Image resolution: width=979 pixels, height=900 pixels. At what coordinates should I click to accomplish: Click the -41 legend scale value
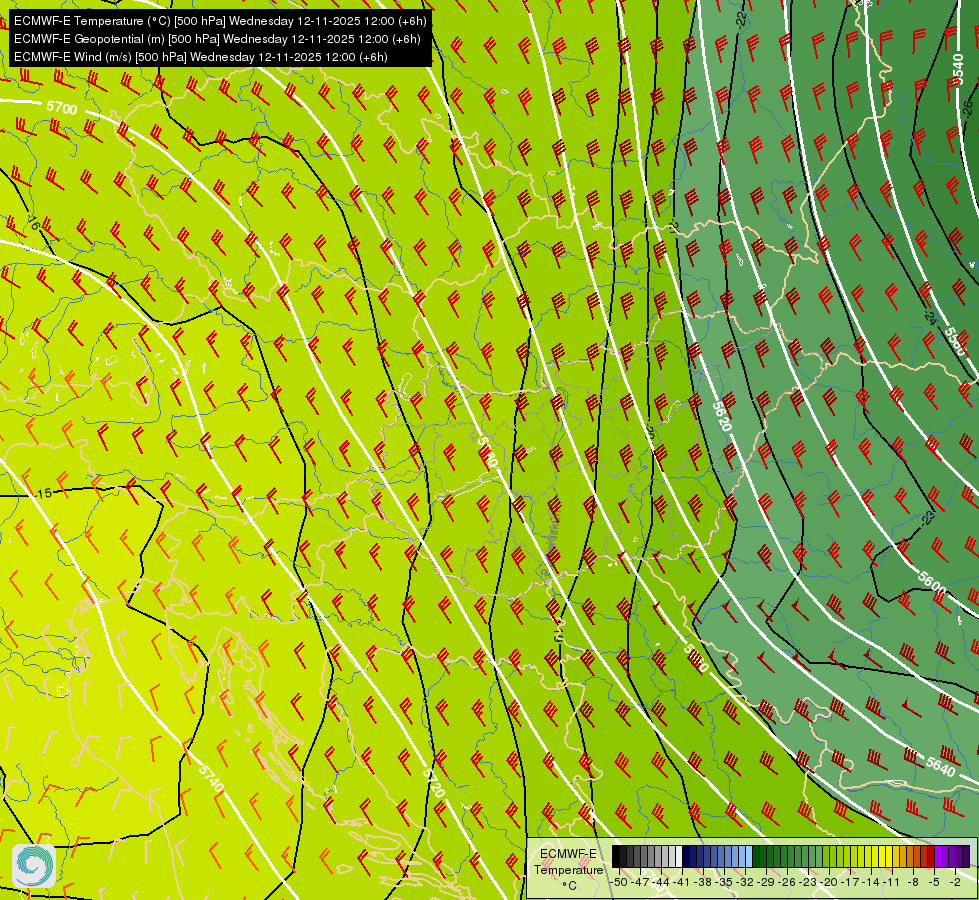[681, 883]
